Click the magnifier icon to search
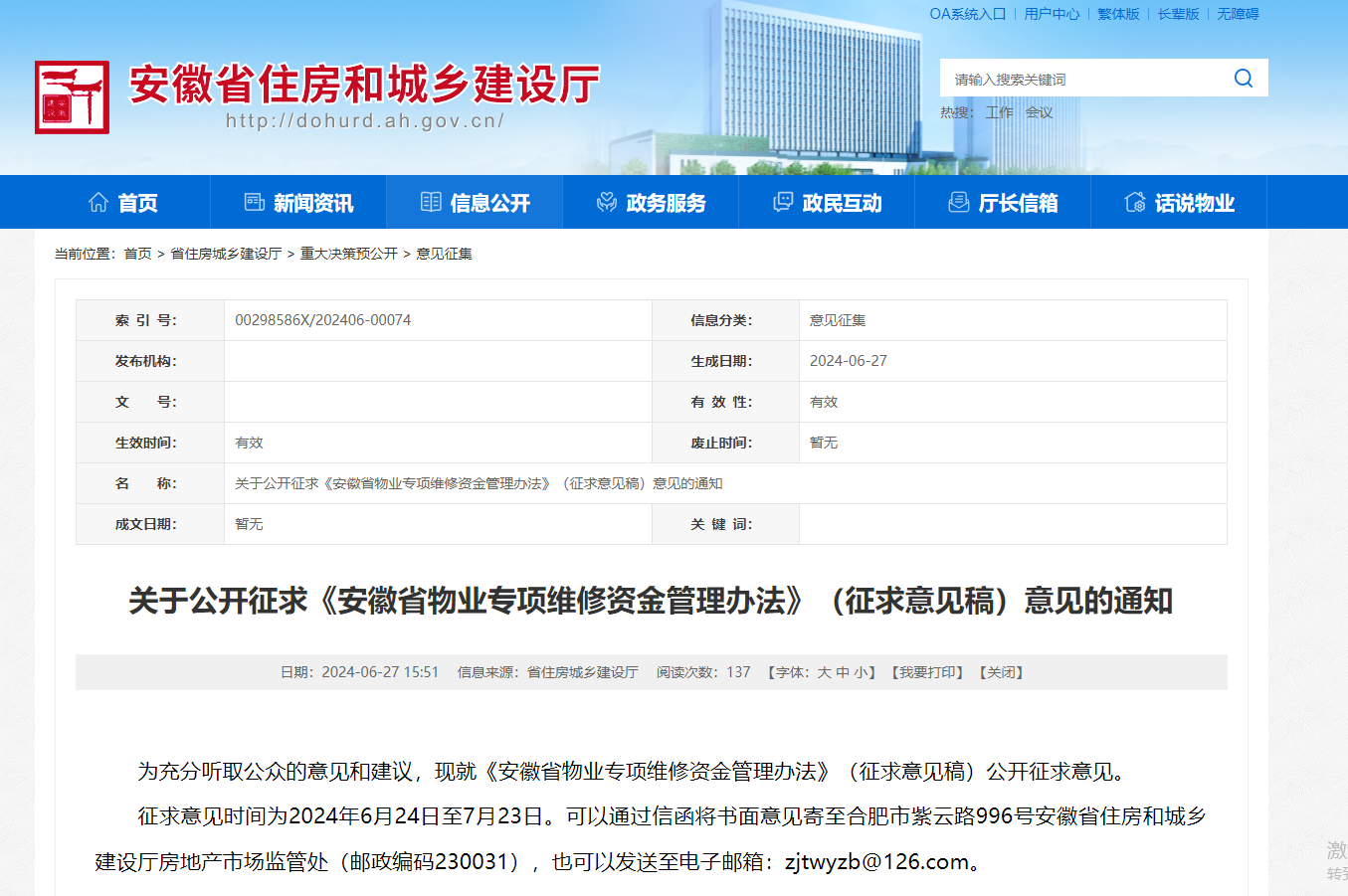The image size is (1348, 896). pyautogui.click(x=1243, y=78)
